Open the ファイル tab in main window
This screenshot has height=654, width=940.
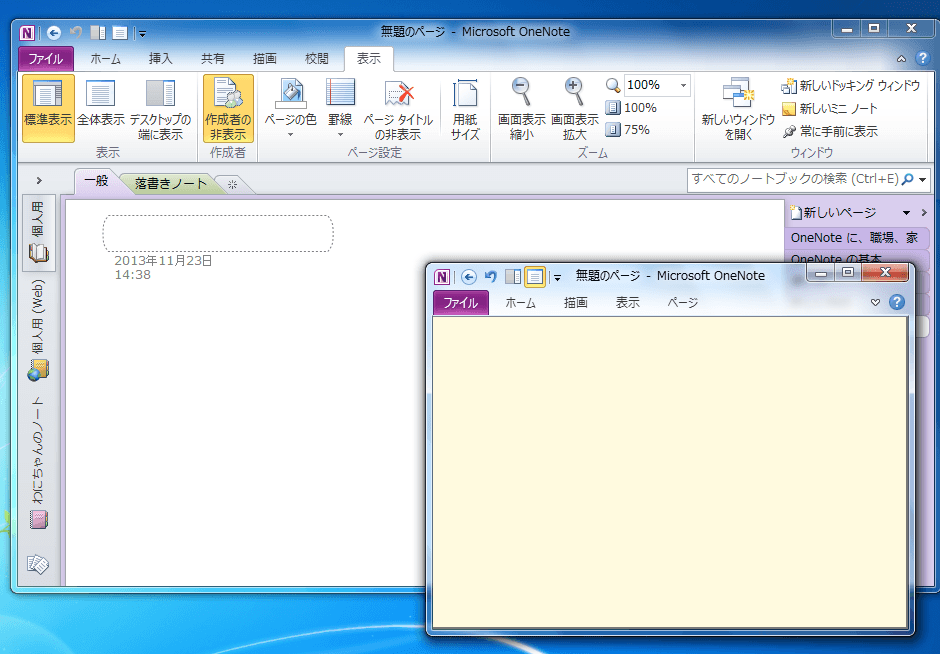[x=46, y=59]
